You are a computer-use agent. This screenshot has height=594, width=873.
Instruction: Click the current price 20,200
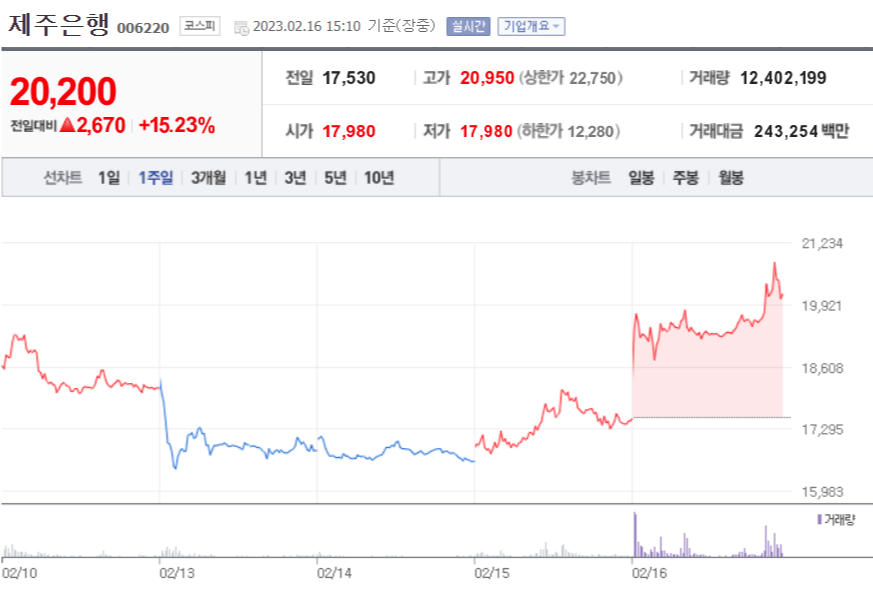[63, 91]
